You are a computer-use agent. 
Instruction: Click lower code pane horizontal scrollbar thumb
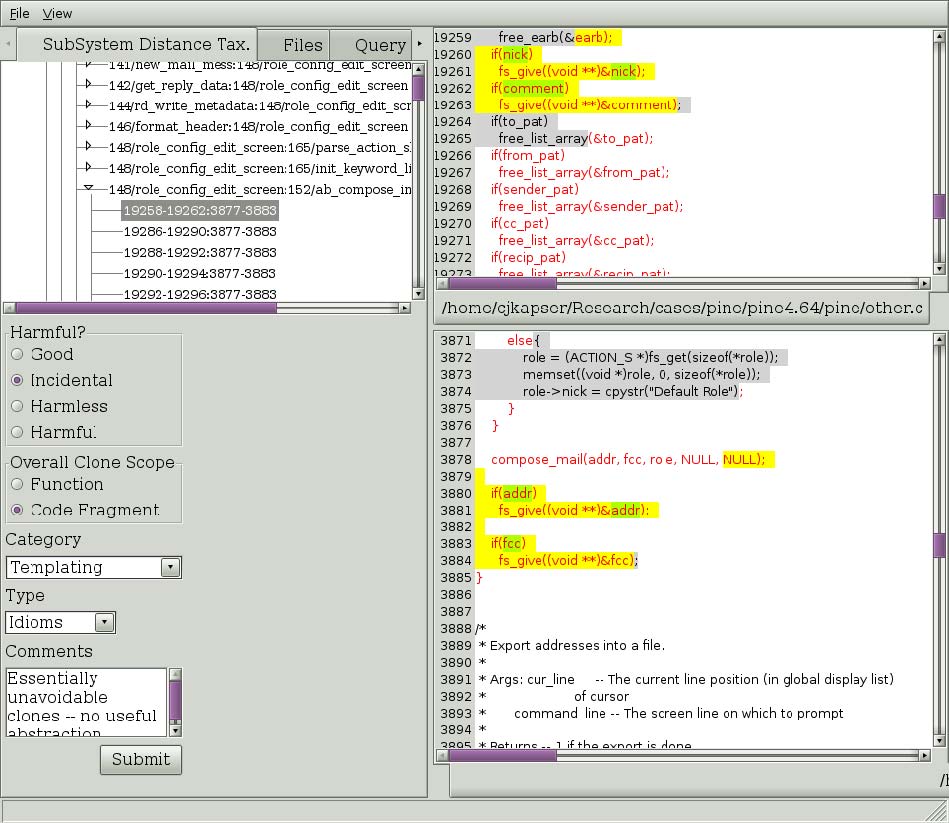(x=502, y=755)
